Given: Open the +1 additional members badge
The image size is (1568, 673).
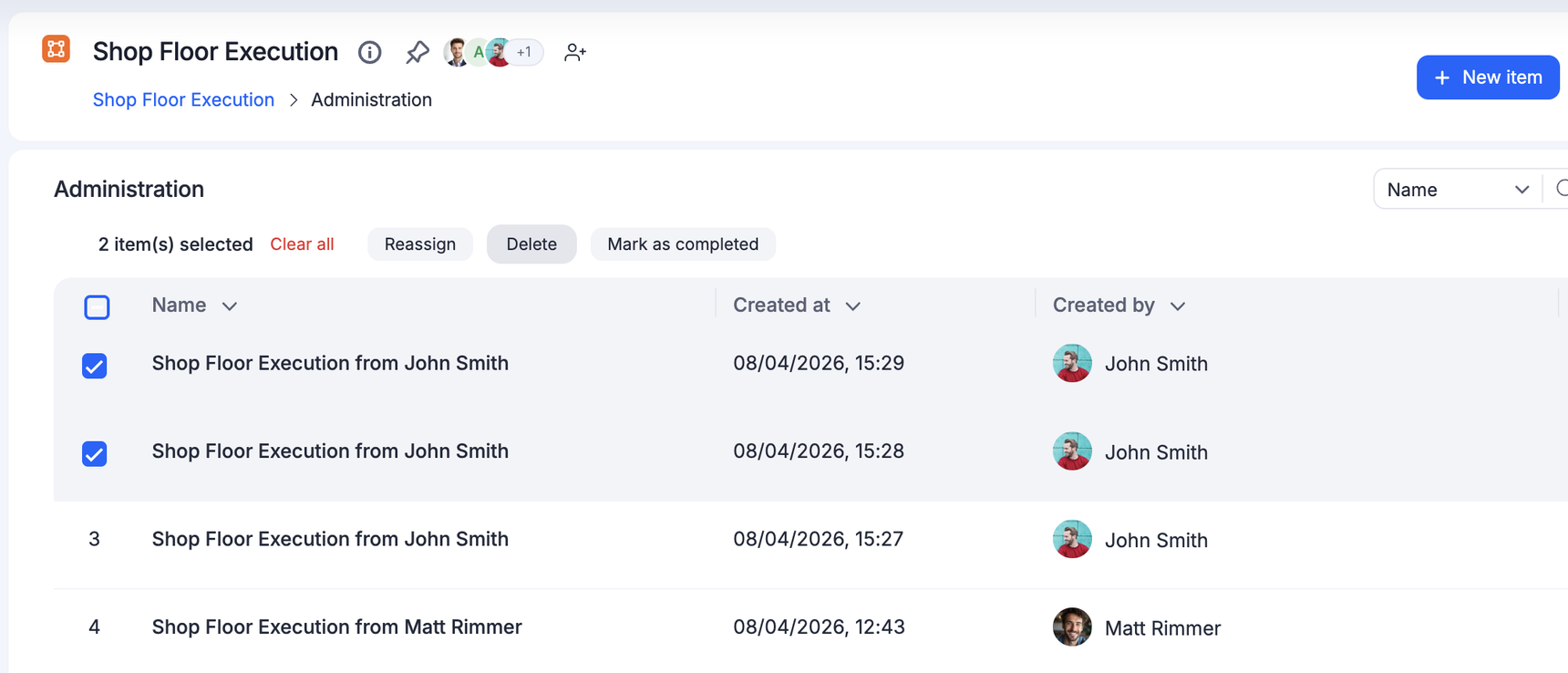Looking at the screenshot, I should pyautogui.click(x=525, y=52).
